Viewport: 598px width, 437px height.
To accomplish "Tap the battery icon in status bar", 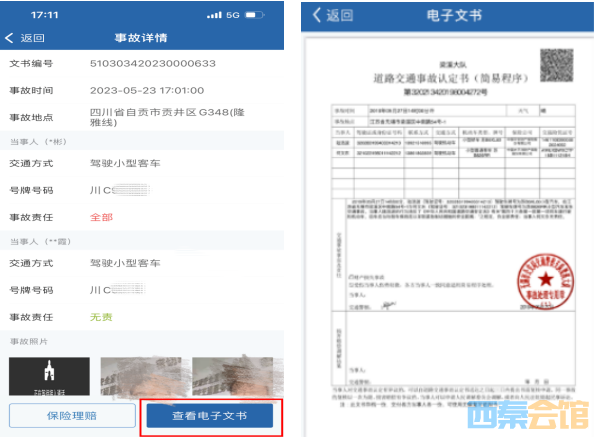I will pyautogui.click(x=254, y=15).
